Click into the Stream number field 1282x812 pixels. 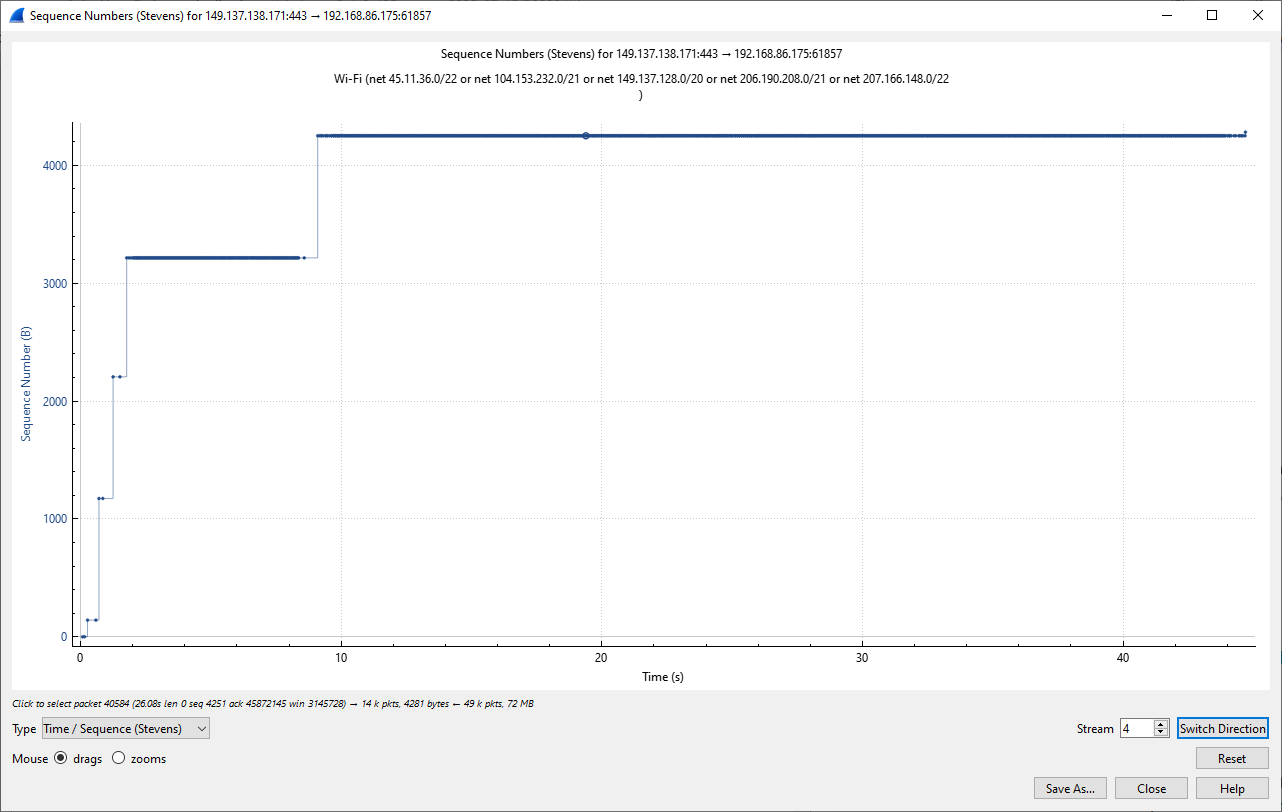1136,729
